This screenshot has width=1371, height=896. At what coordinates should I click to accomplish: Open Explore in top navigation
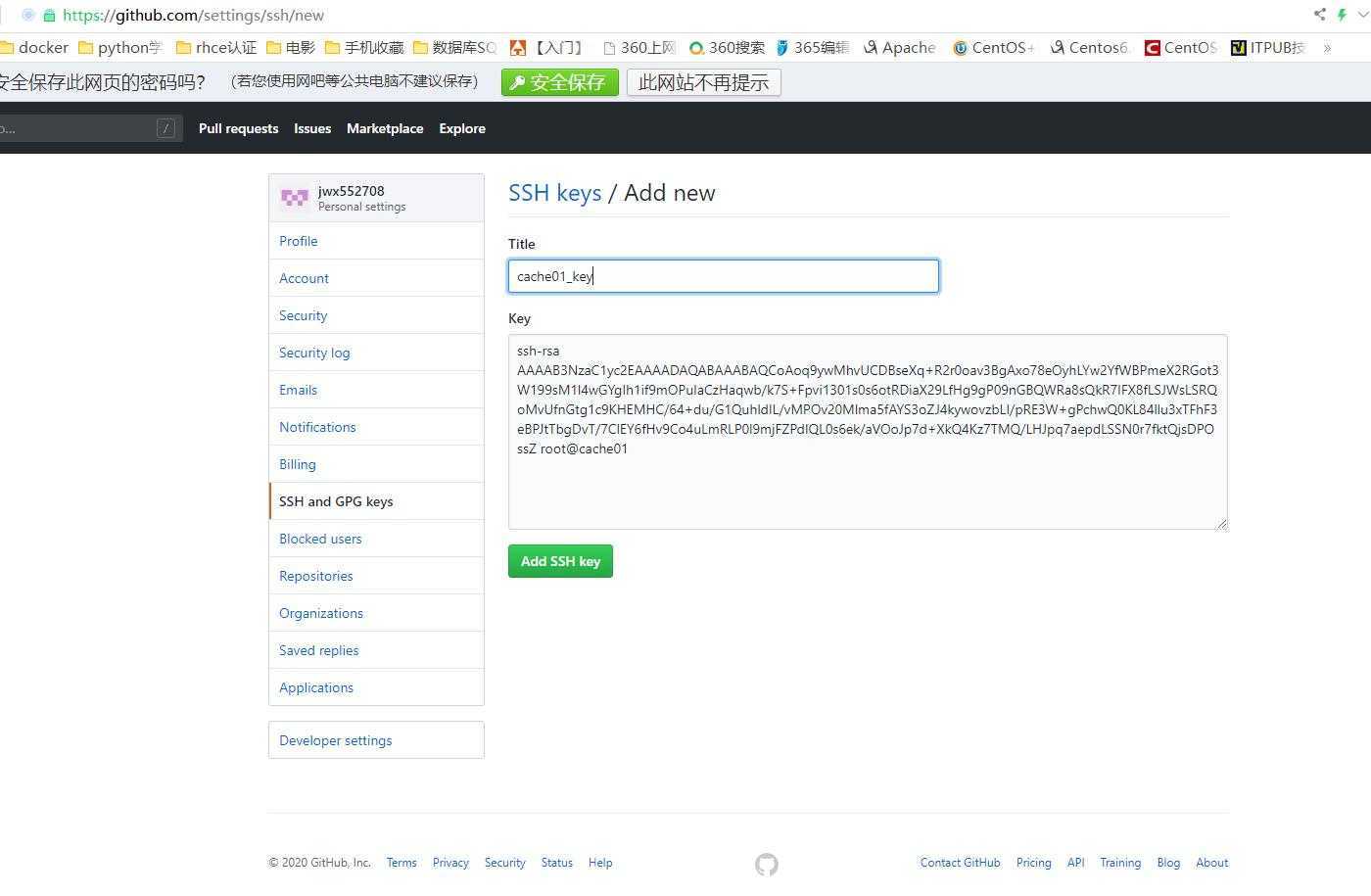click(x=462, y=128)
